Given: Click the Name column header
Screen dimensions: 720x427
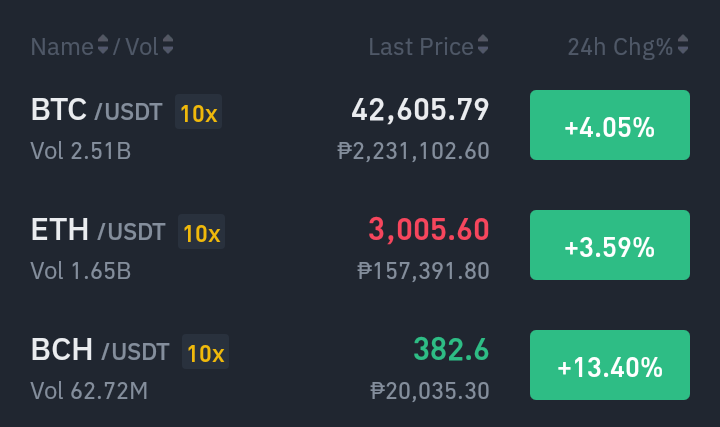Looking at the screenshot, I should (62, 46).
